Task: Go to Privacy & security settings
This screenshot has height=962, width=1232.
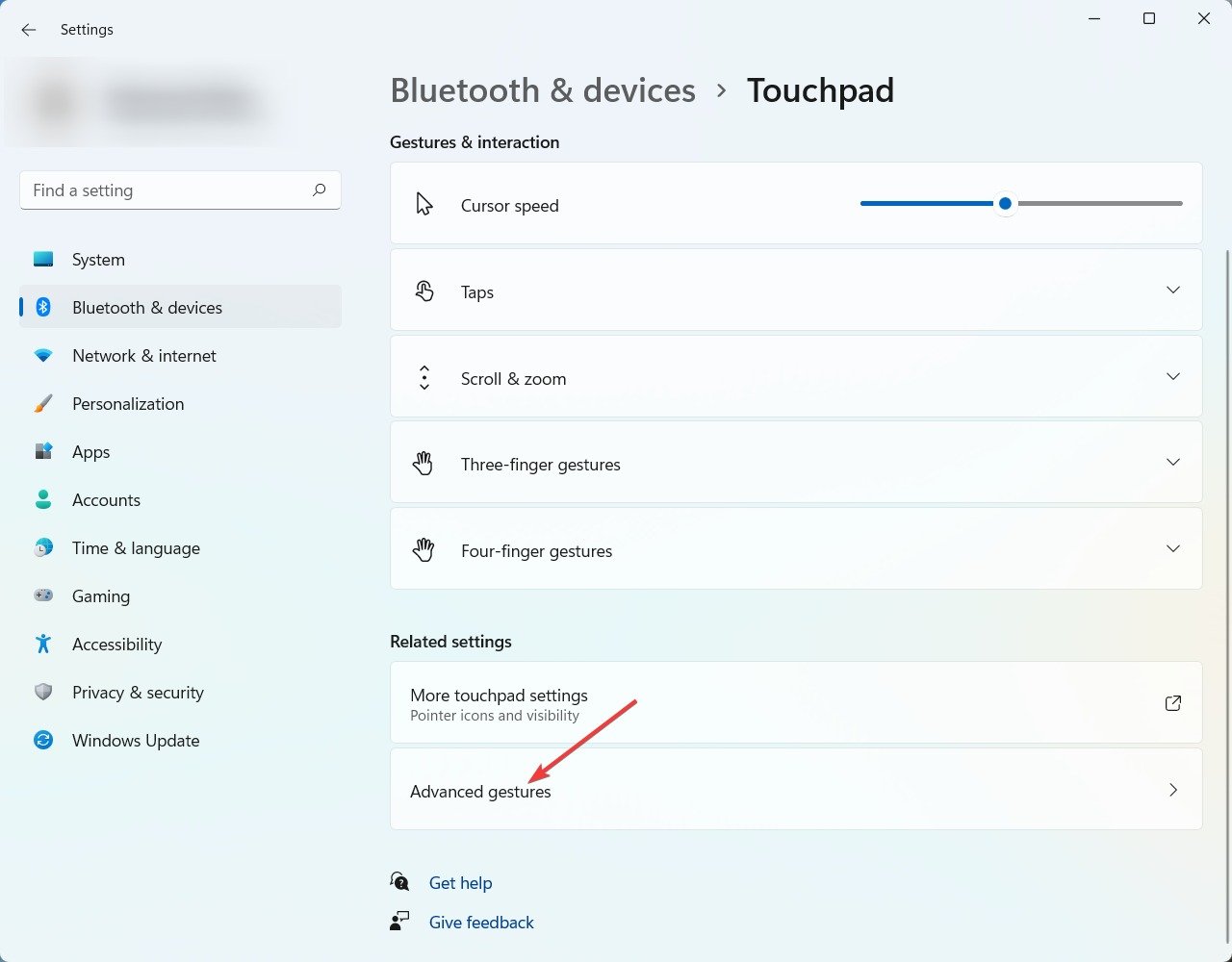Action: [138, 693]
